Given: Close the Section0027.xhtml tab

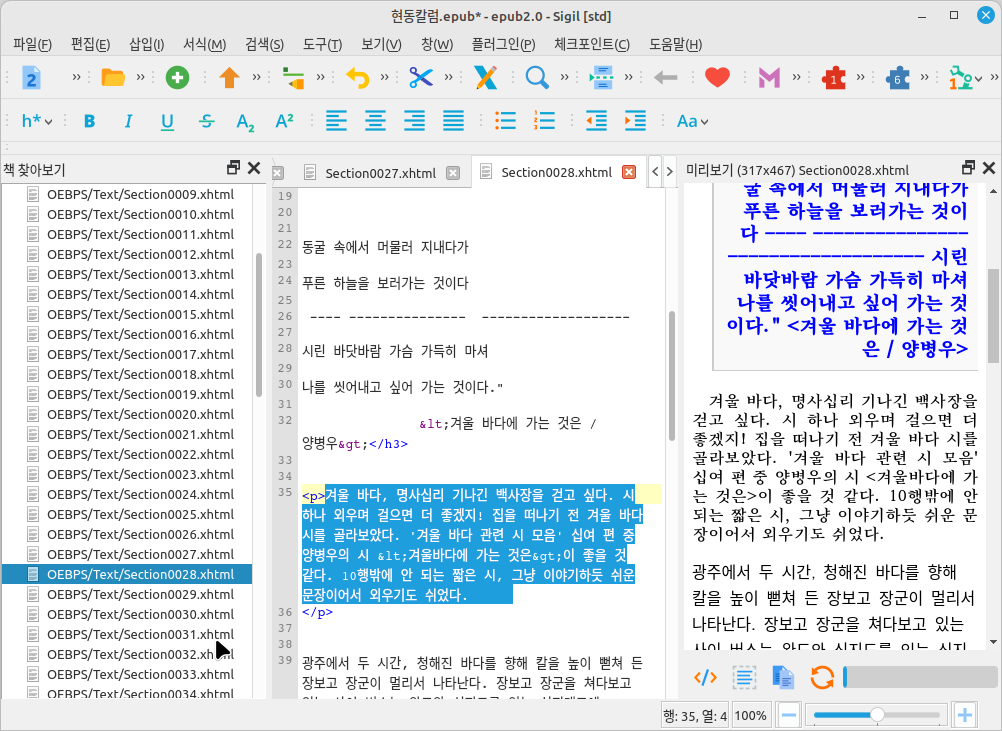Looking at the screenshot, I should [x=452, y=173].
